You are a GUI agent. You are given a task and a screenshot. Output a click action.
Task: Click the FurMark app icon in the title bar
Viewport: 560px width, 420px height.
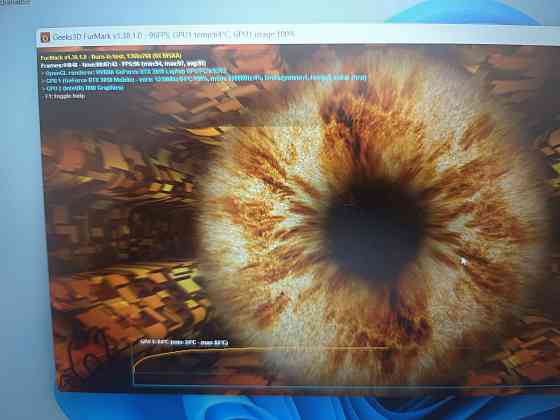(45, 37)
